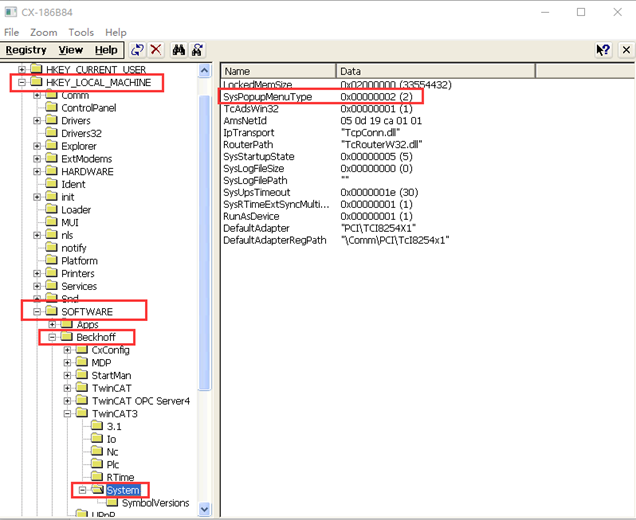Close the registry editor inner window
This screenshot has width=636, height=520.
(x=626, y=50)
